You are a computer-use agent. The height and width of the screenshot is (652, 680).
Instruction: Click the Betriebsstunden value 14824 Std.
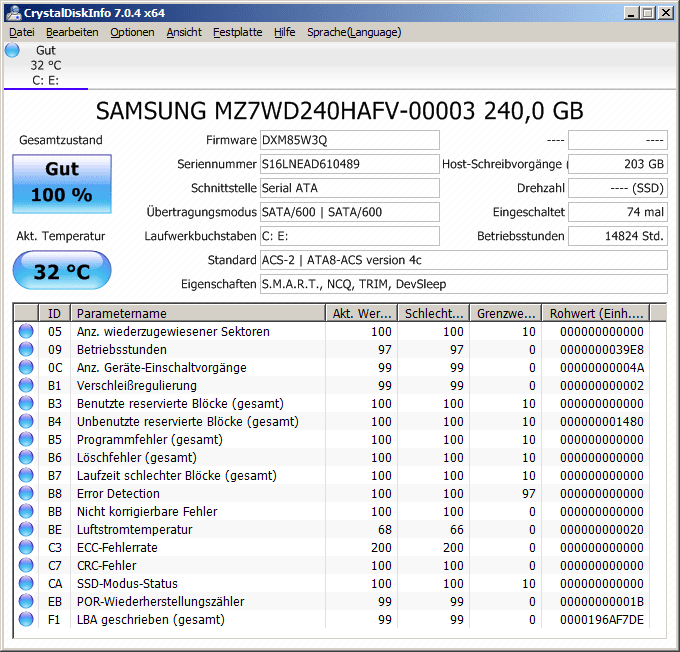tap(618, 236)
